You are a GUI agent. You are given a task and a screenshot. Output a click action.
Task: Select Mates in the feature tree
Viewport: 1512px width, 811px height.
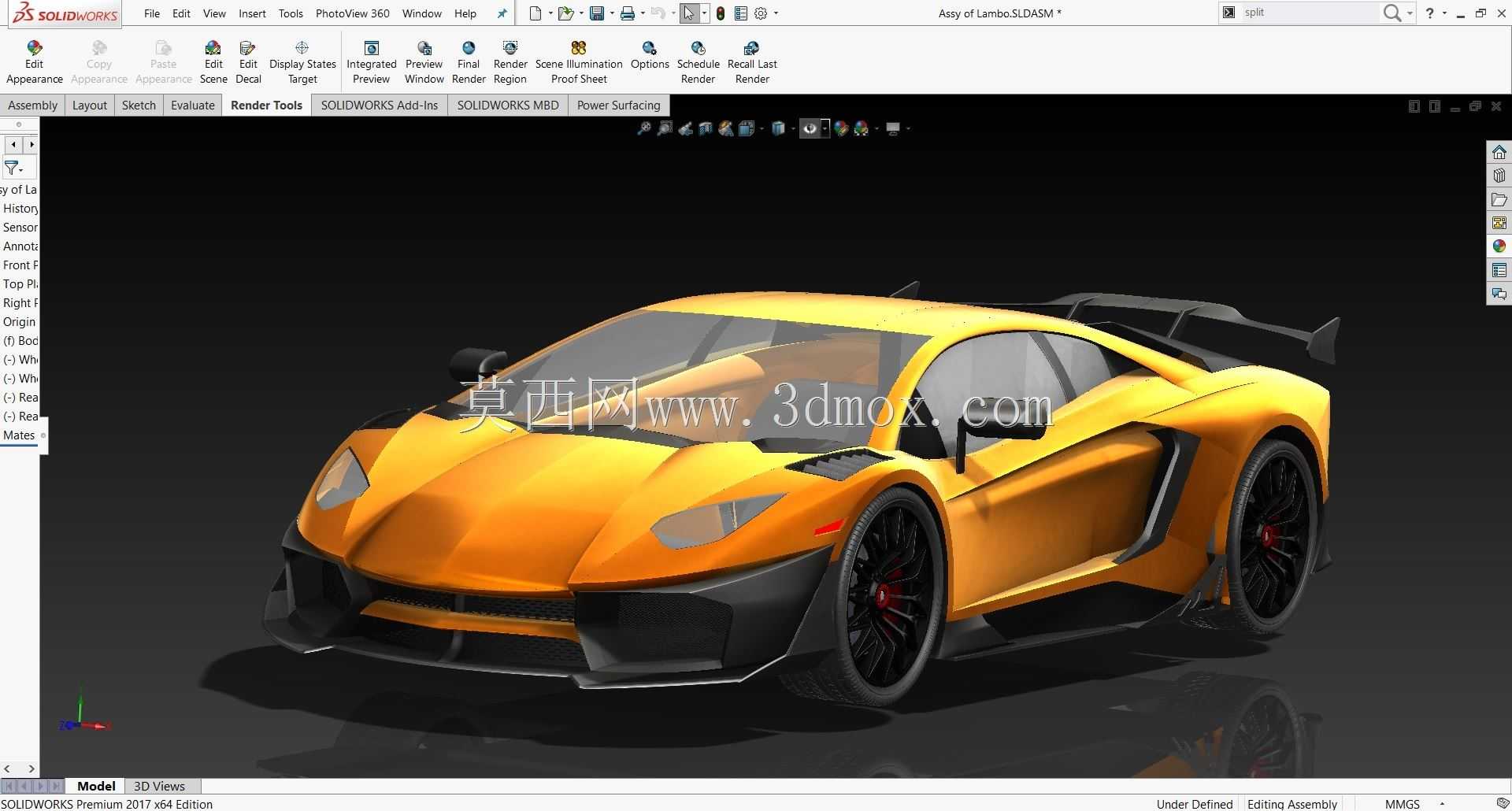point(19,435)
